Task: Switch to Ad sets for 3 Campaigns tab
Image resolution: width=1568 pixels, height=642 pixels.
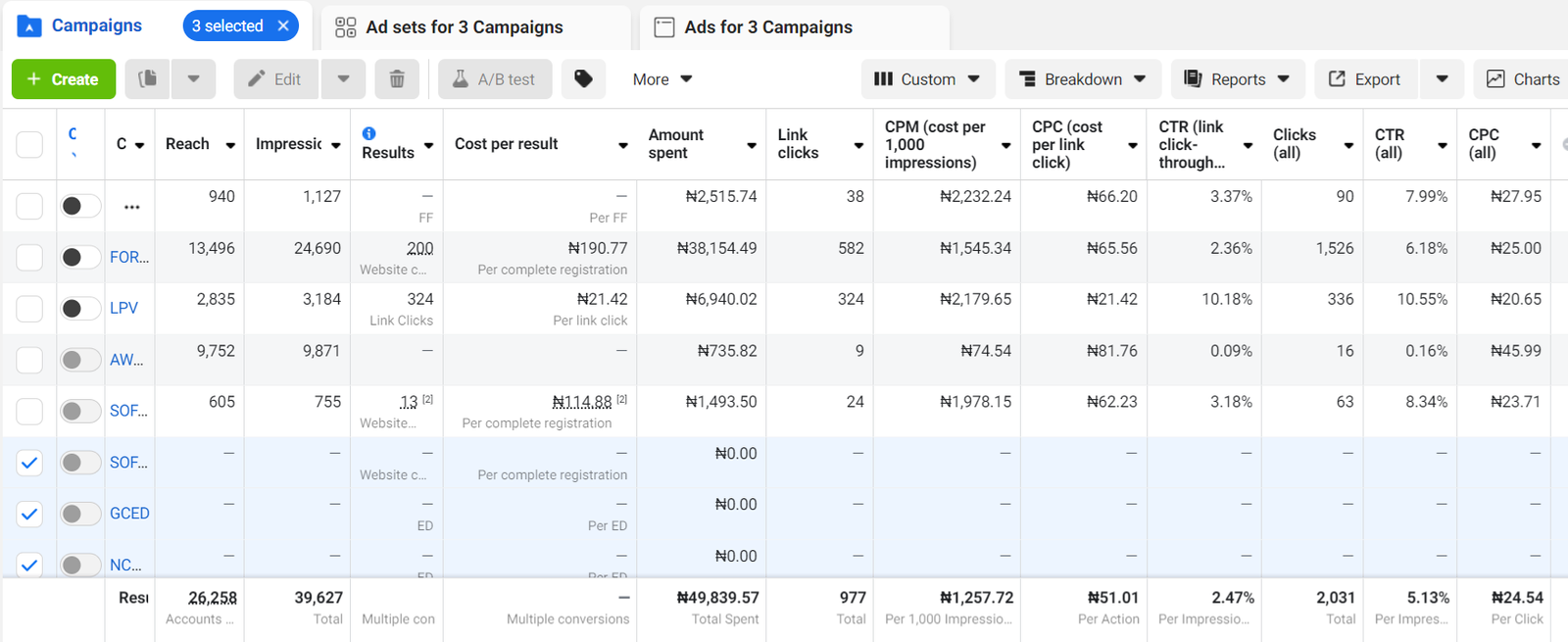Action: [x=464, y=27]
